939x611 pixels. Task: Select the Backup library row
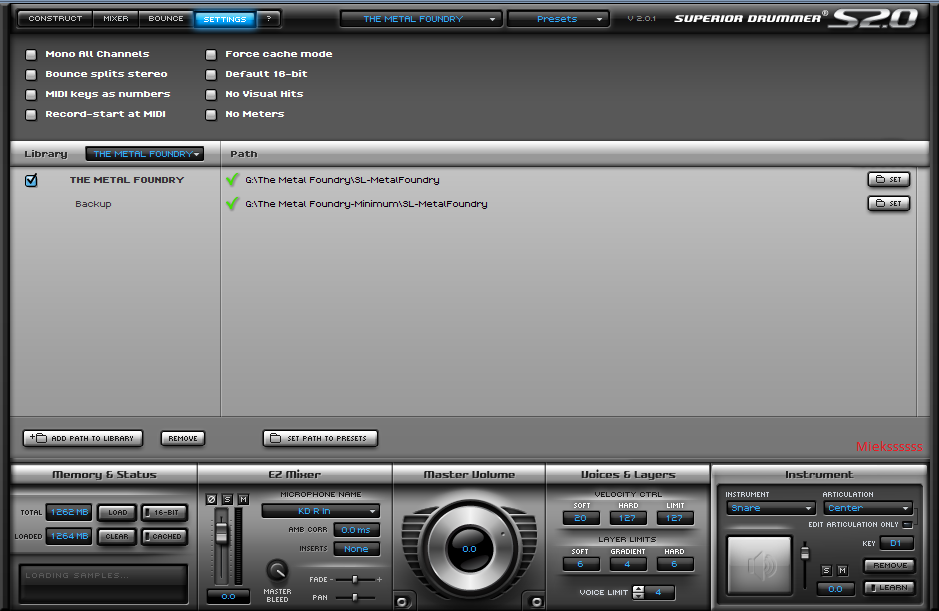(93, 204)
